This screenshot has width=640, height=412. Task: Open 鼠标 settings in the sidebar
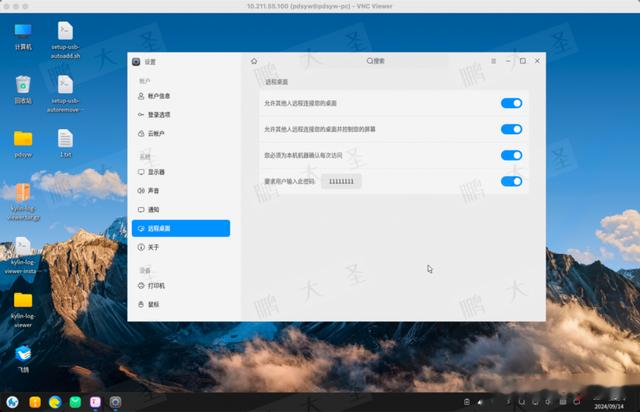coord(181,304)
